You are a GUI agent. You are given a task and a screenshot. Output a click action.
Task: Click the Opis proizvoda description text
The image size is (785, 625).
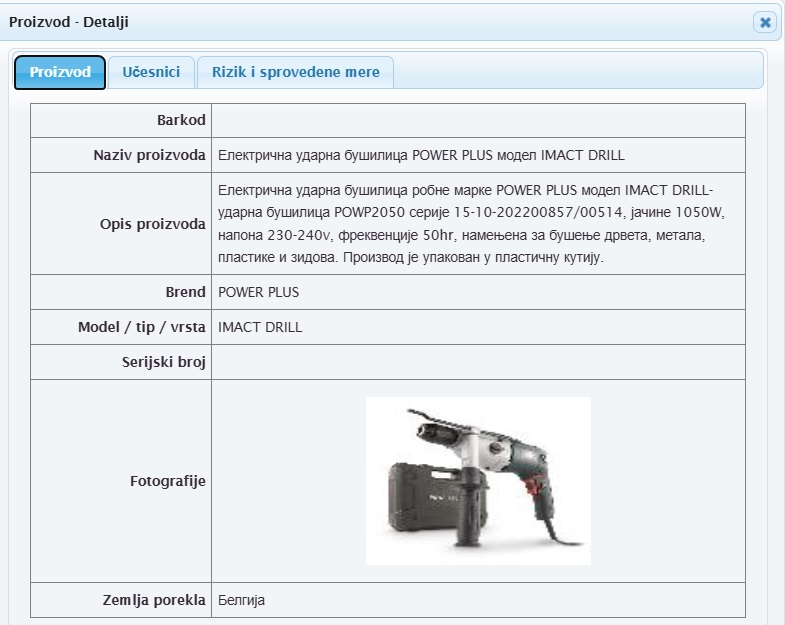pos(471,224)
